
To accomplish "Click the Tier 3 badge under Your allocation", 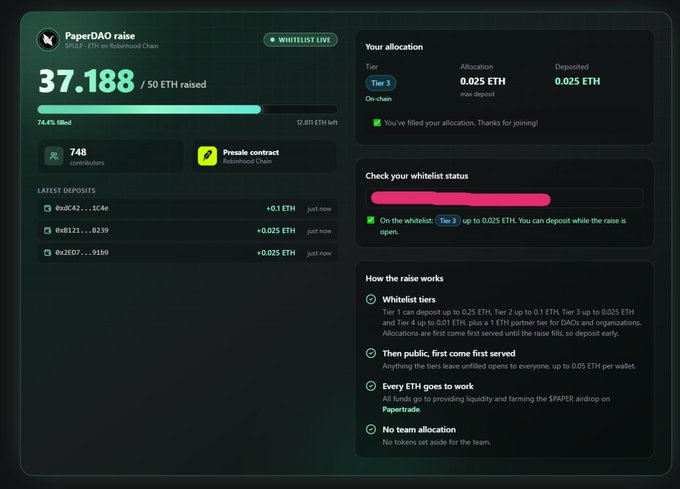I will pyautogui.click(x=380, y=83).
